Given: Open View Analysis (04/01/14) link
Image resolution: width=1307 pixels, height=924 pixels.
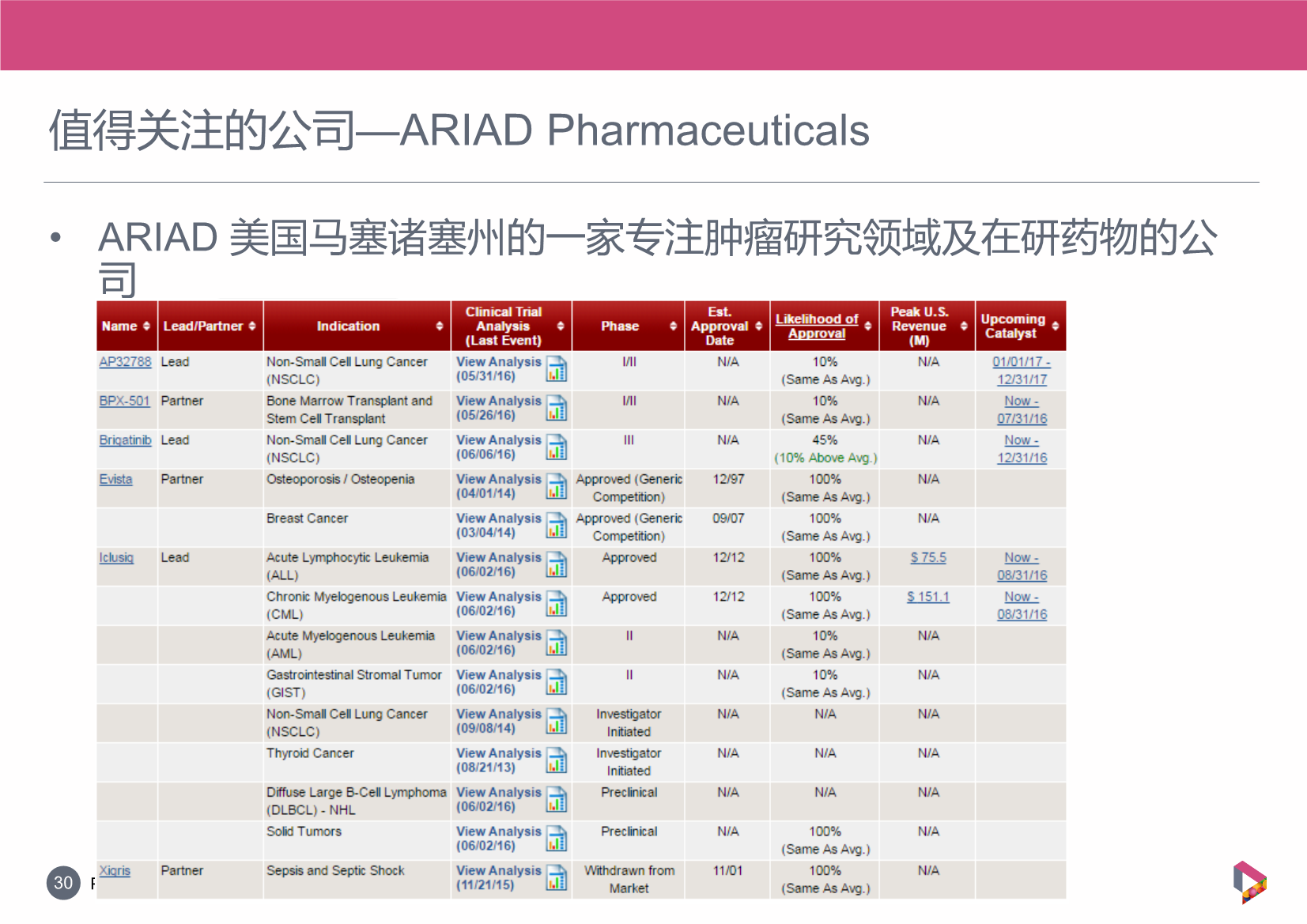Looking at the screenshot, I should 499,486.
